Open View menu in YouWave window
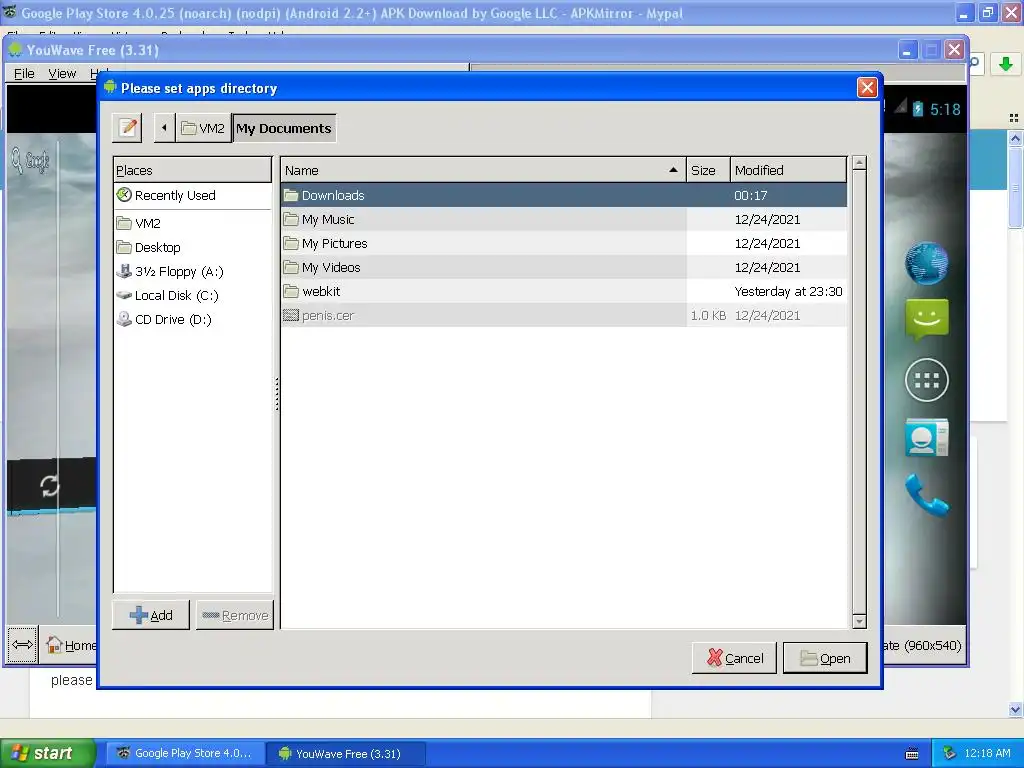1024x768 pixels. tap(62, 74)
